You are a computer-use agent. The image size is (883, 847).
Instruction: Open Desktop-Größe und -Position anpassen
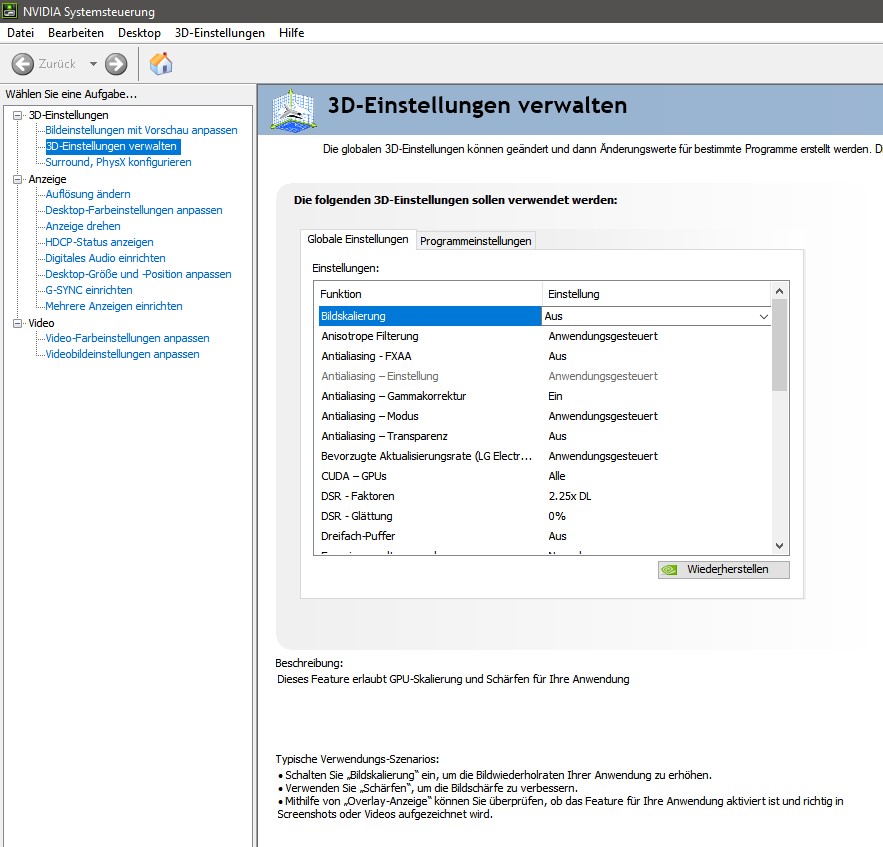pyautogui.click(x=139, y=274)
